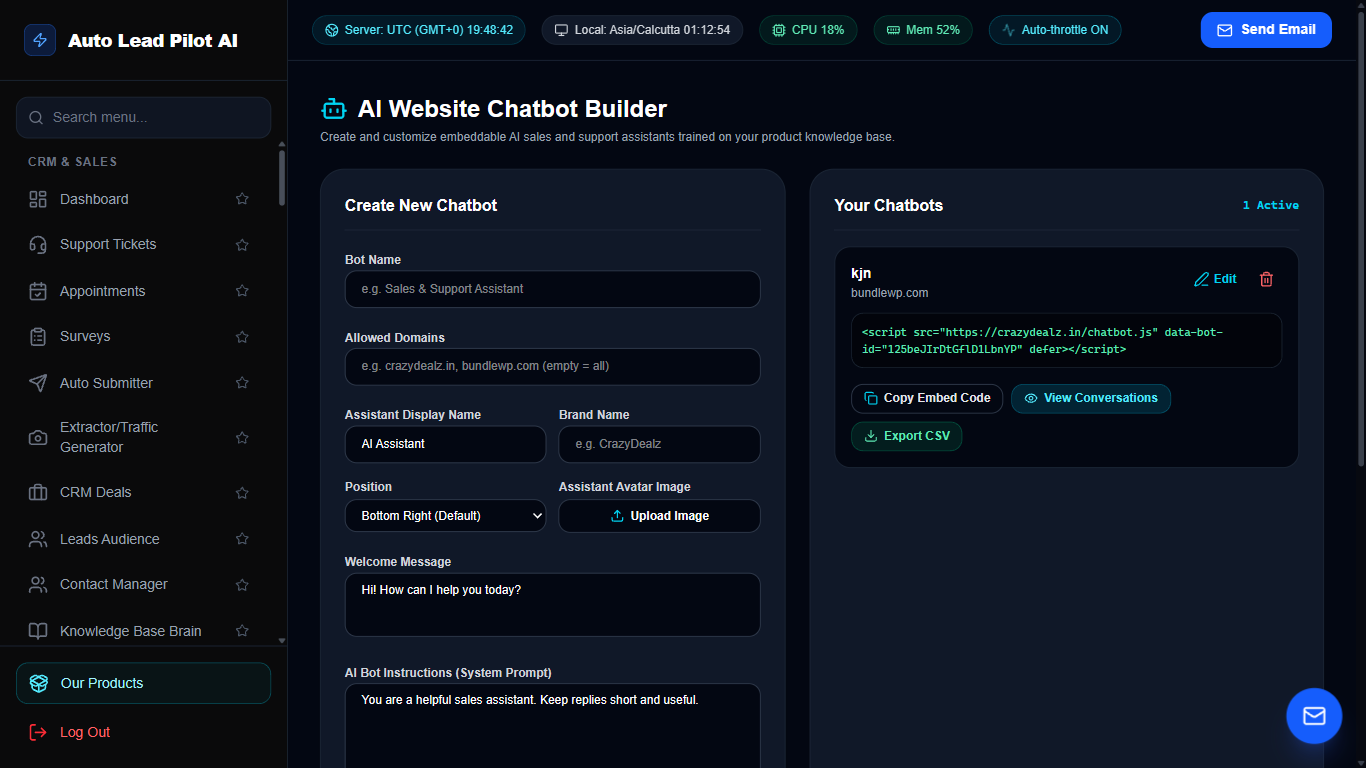Delete the kjn chatbot via trash icon
Screen dimensions: 1366x768
click(x=1266, y=279)
